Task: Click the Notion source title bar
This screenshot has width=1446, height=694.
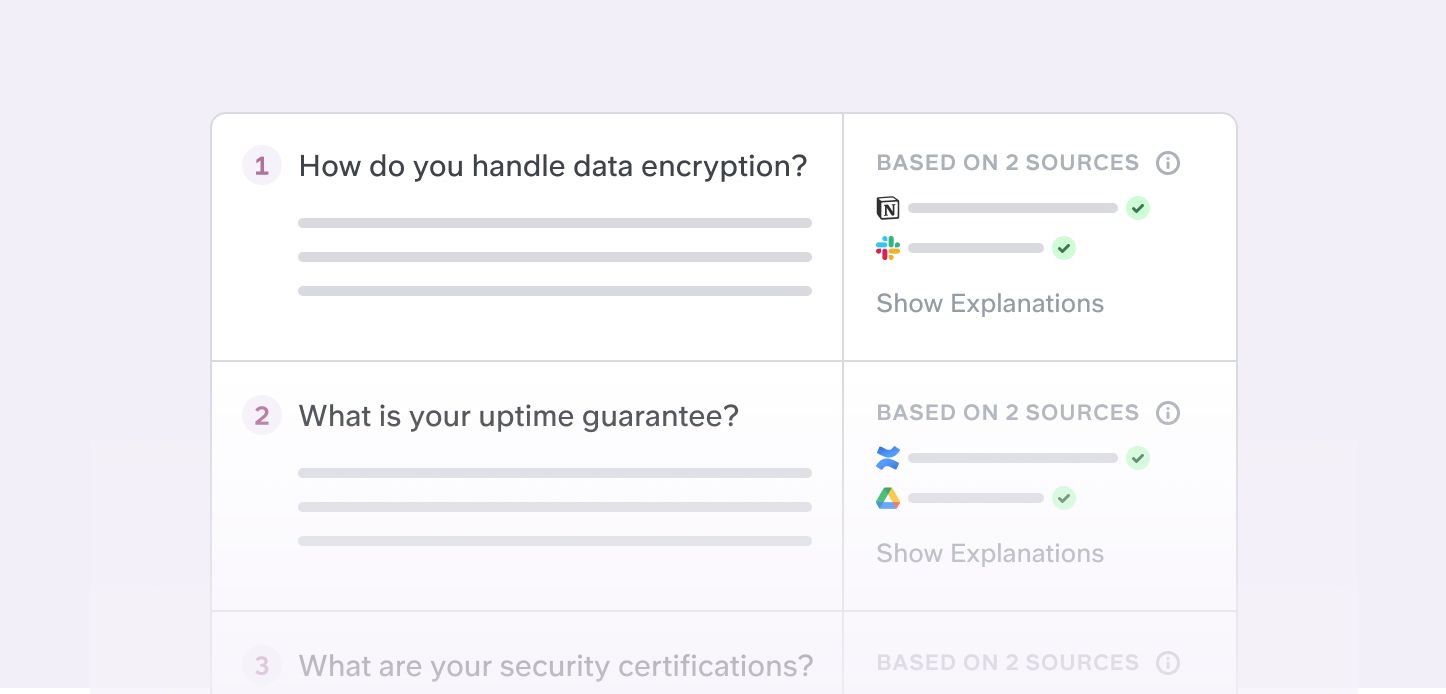Action: click(1013, 208)
